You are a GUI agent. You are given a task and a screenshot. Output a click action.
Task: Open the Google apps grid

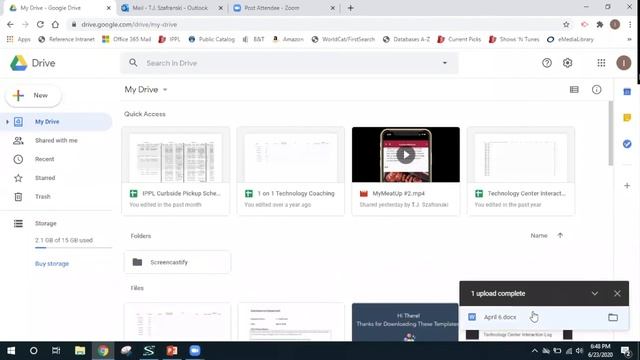[601, 63]
